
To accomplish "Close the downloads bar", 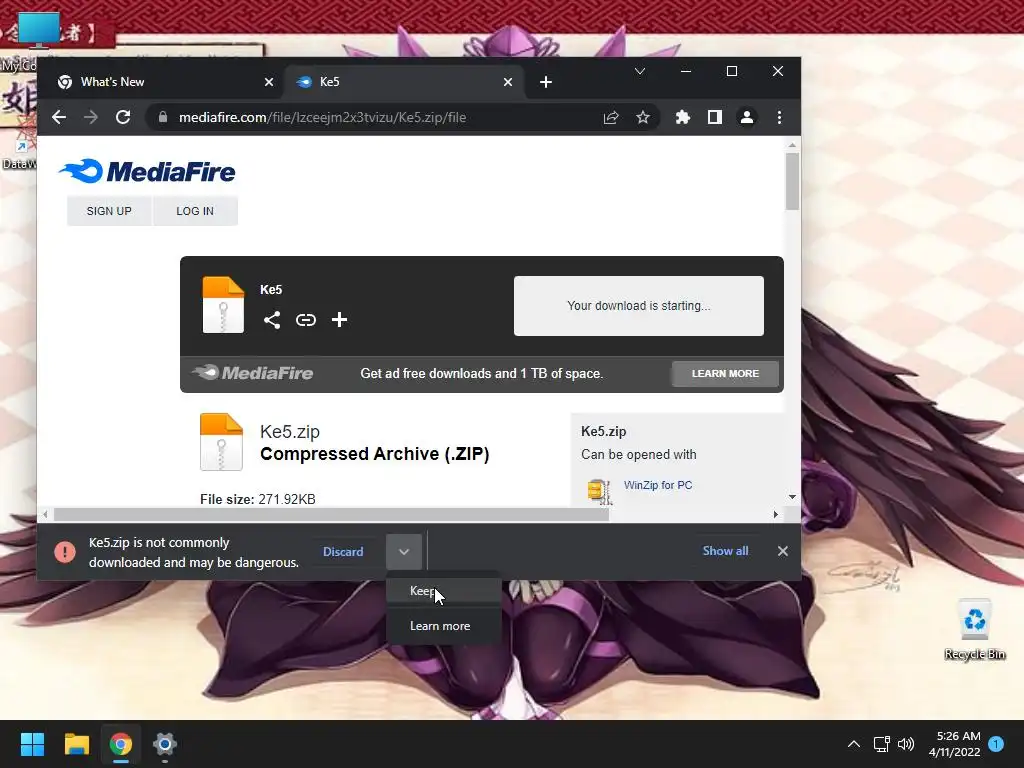I will 783,551.
